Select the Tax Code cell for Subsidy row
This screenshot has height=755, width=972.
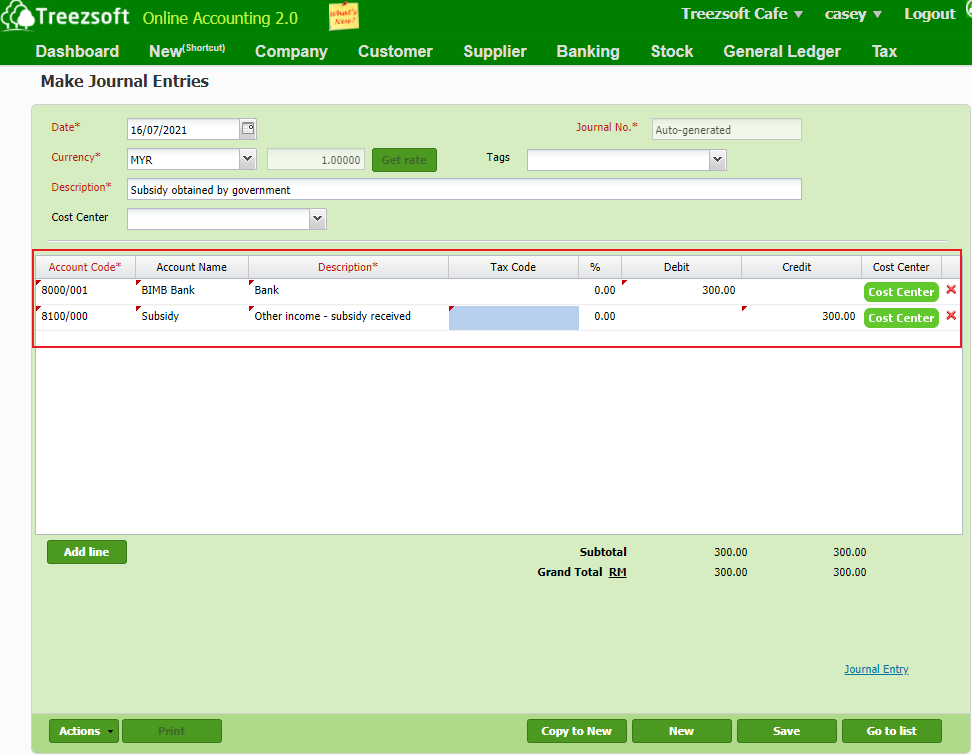pyautogui.click(x=513, y=317)
